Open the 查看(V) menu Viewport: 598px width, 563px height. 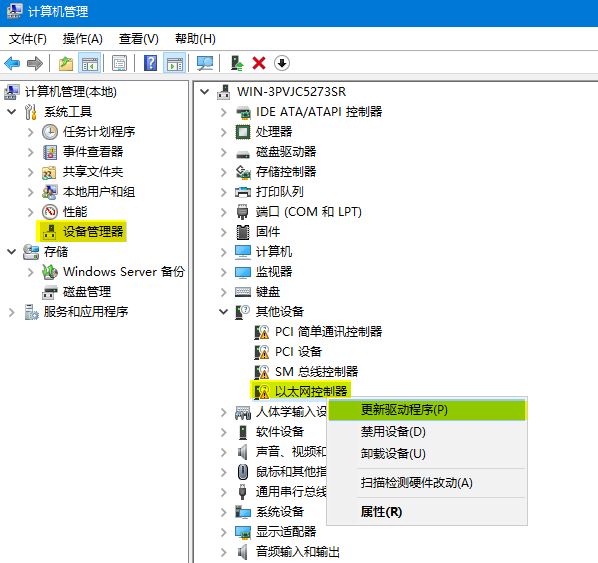[x=138, y=39]
